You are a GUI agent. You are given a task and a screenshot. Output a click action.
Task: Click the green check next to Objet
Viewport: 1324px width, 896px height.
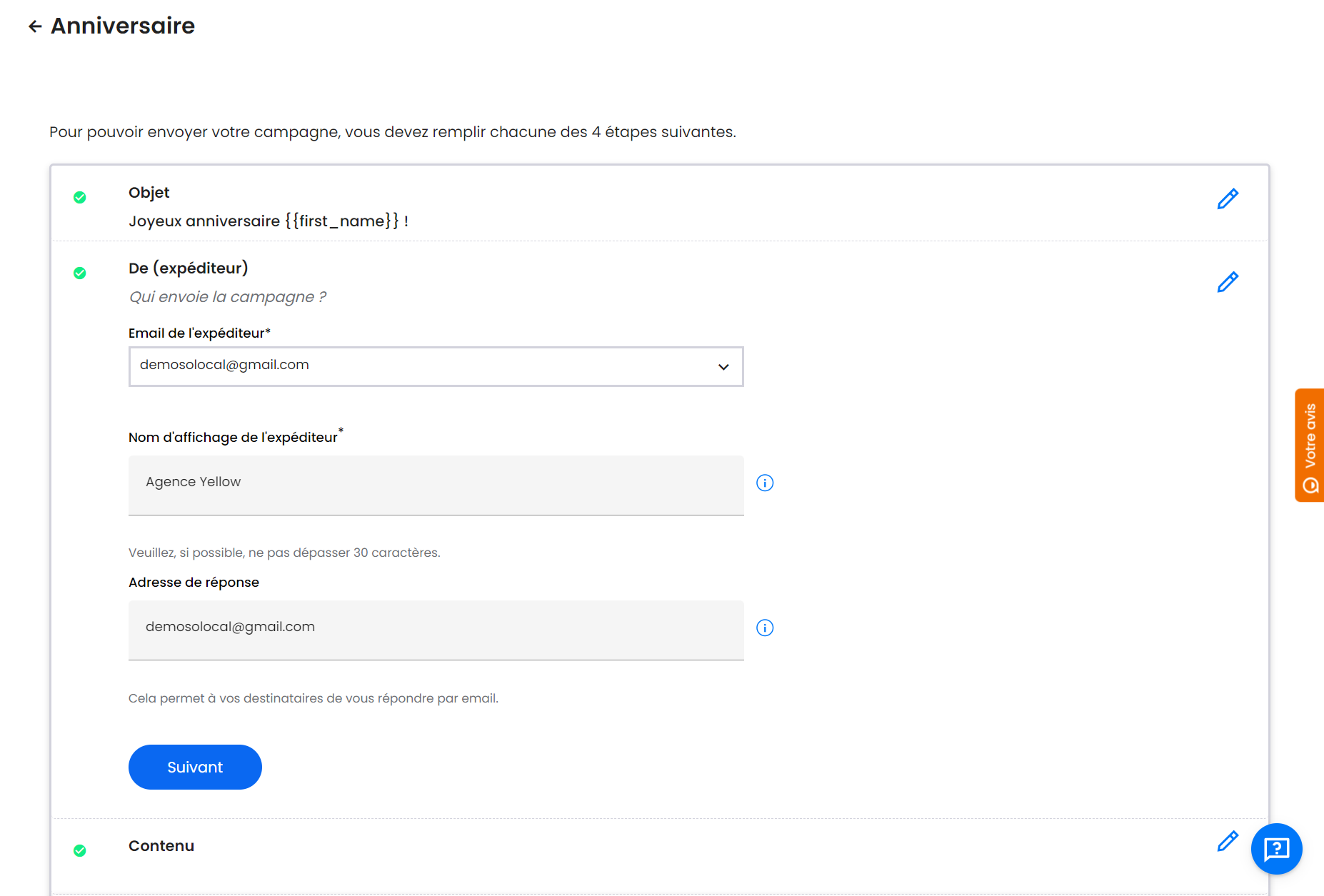[x=80, y=197]
